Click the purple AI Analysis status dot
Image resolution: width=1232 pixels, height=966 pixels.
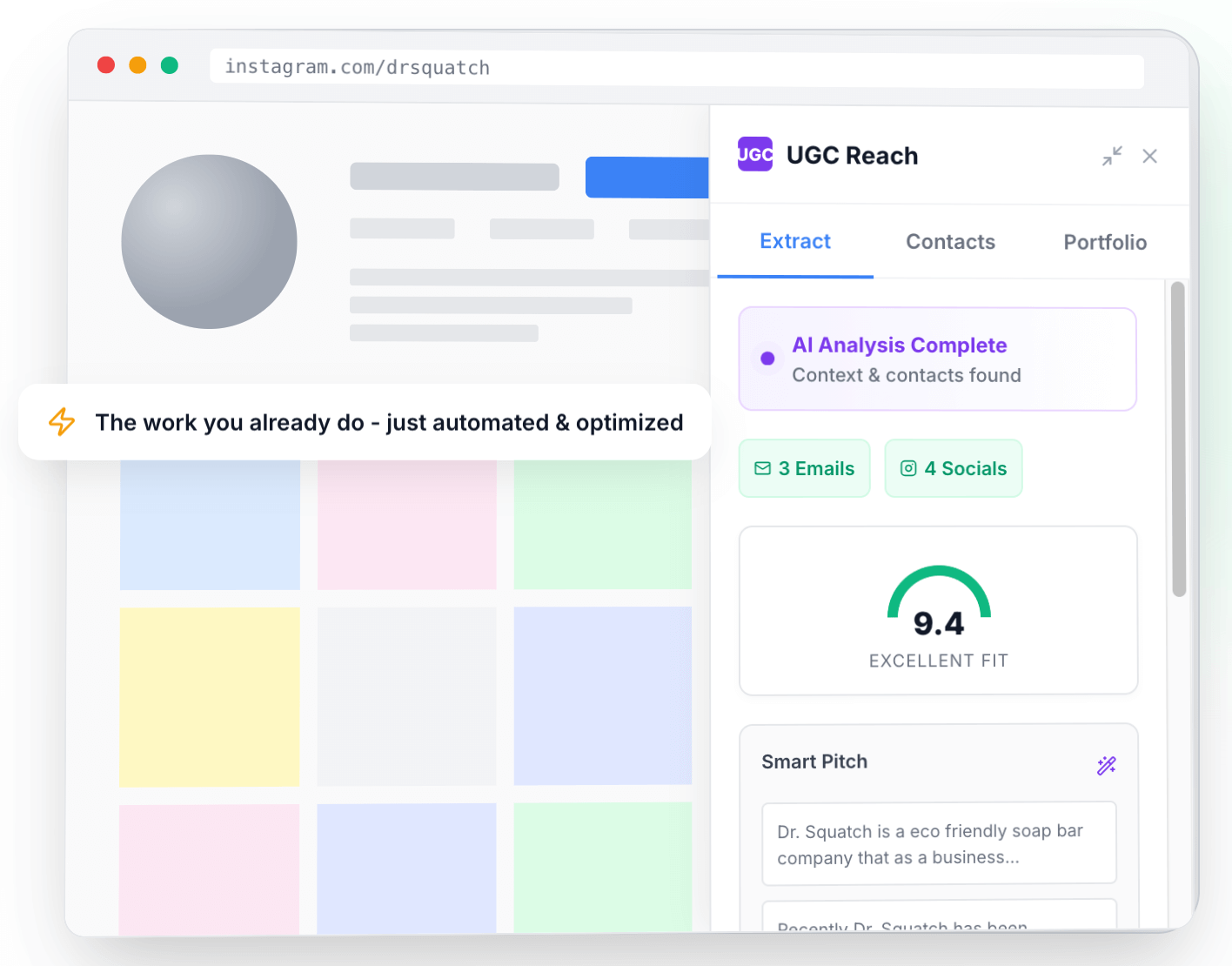click(x=767, y=359)
